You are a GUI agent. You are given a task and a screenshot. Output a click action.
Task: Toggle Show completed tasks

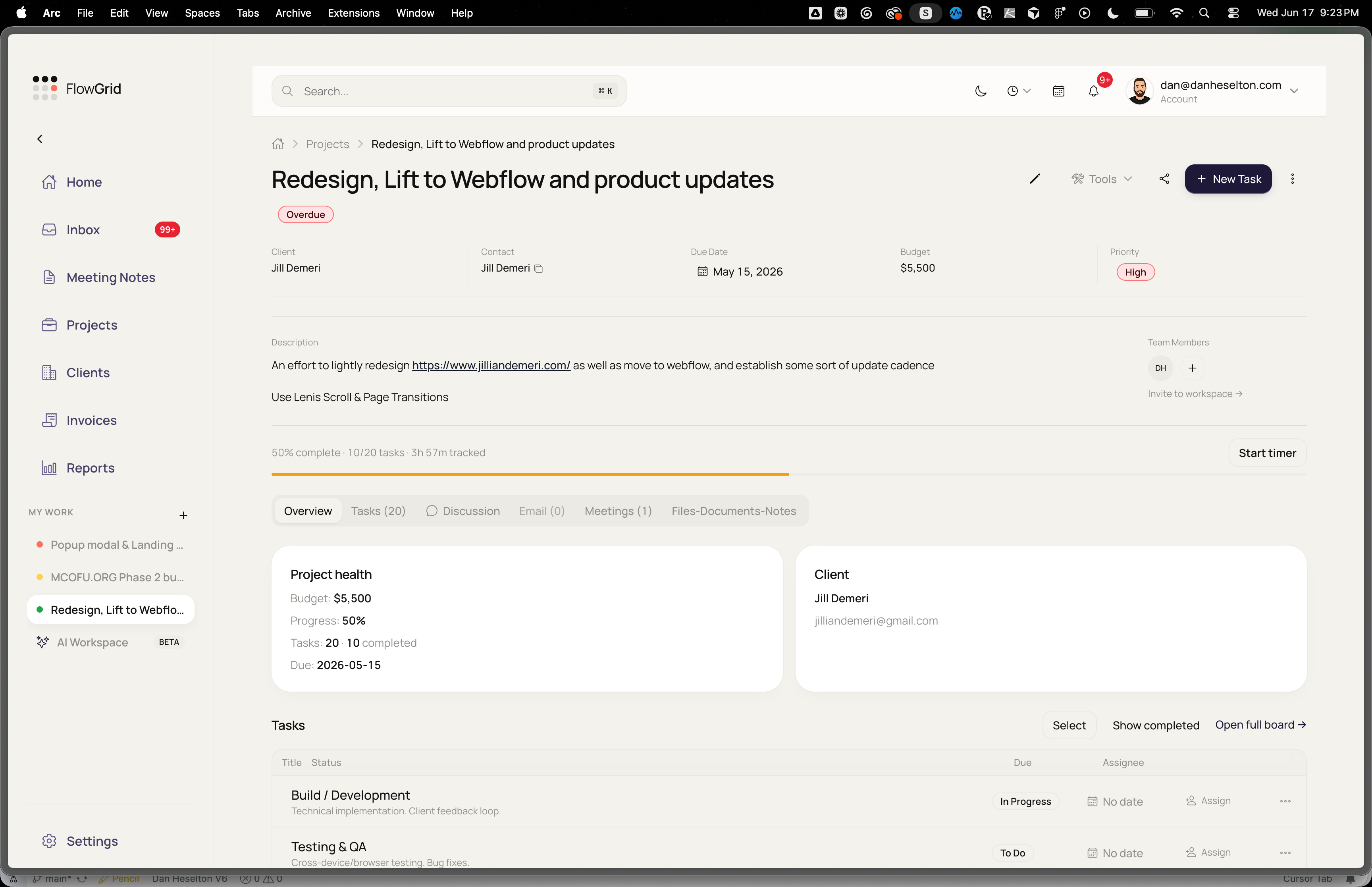coord(1156,725)
